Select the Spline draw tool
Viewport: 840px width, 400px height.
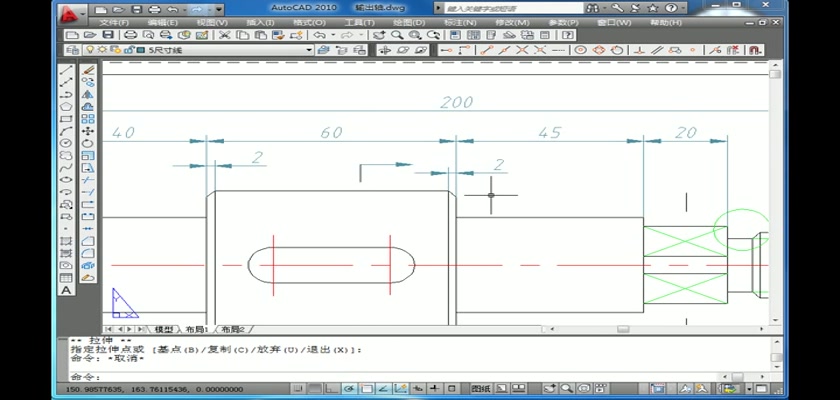[x=66, y=168]
